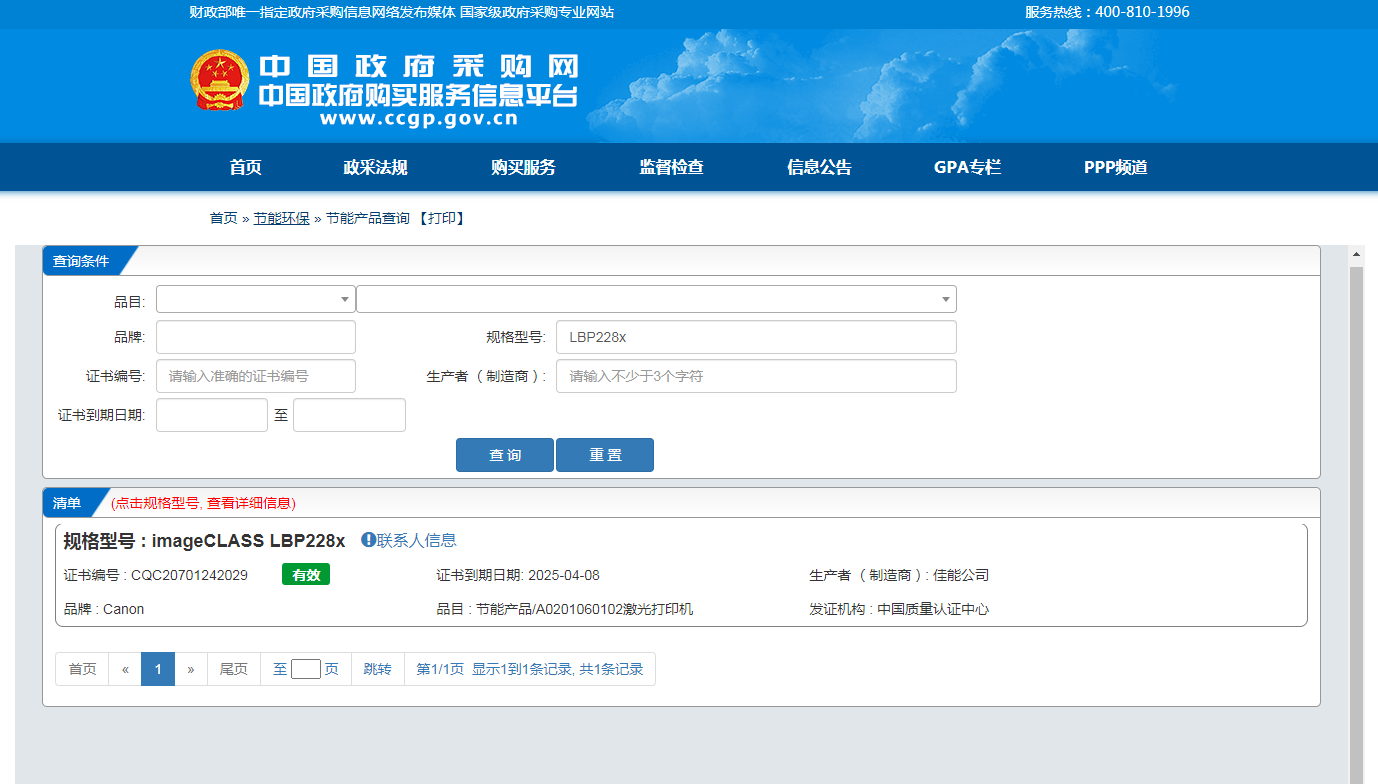
Task: Go to 政采法规 in navigation bar
Action: pos(375,167)
